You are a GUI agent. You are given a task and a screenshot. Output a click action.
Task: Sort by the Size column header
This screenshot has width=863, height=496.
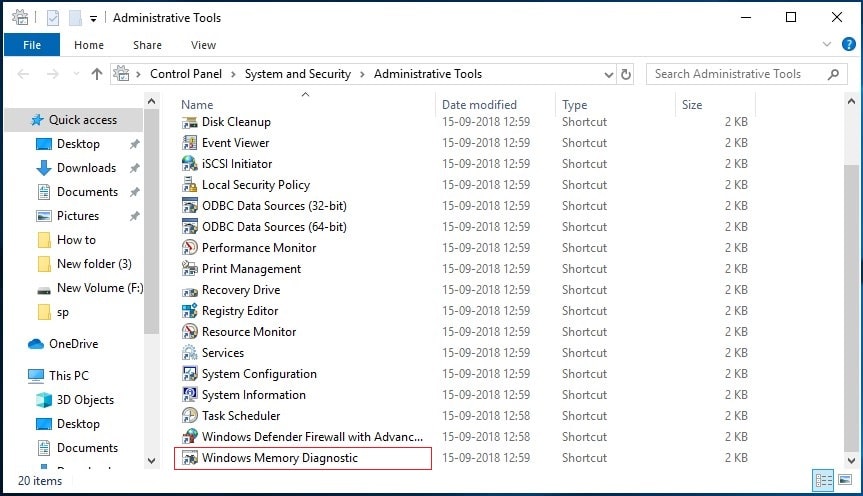pyautogui.click(x=692, y=105)
